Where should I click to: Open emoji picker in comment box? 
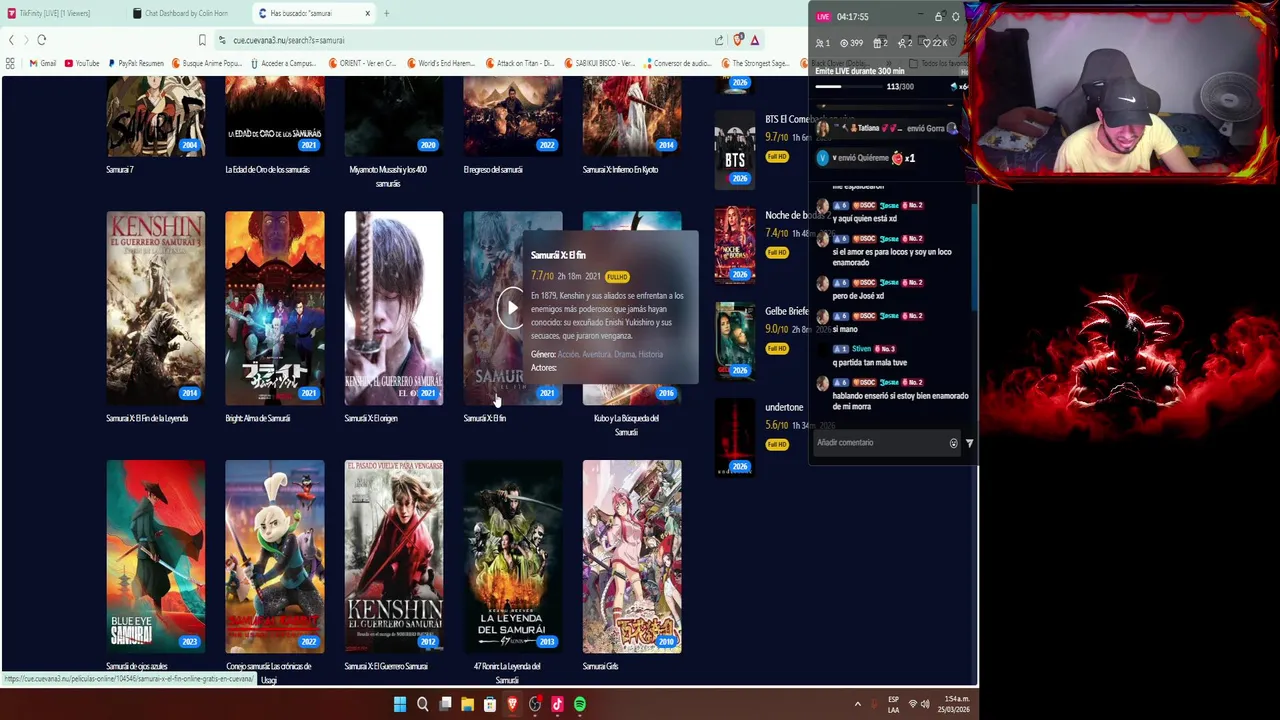coord(953,443)
